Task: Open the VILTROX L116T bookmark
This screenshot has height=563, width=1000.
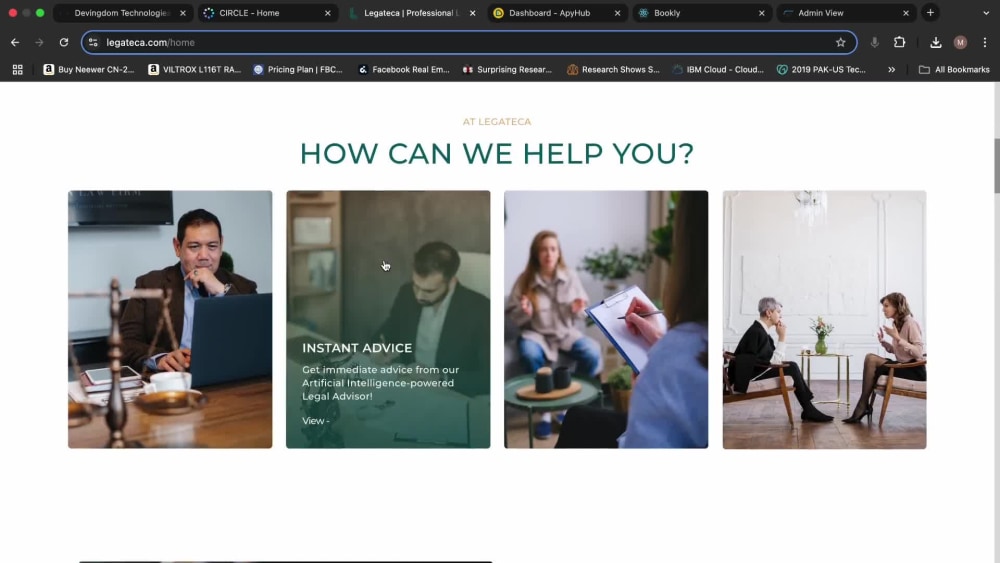Action: pyautogui.click(x=194, y=69)
